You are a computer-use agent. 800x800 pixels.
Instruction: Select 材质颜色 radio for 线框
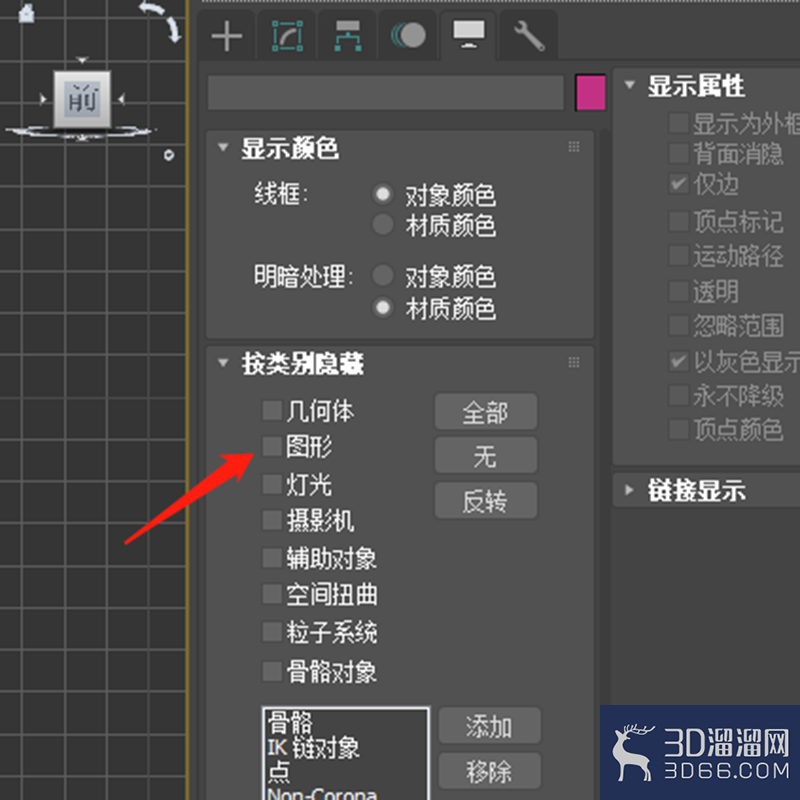[x=383, y=224]
